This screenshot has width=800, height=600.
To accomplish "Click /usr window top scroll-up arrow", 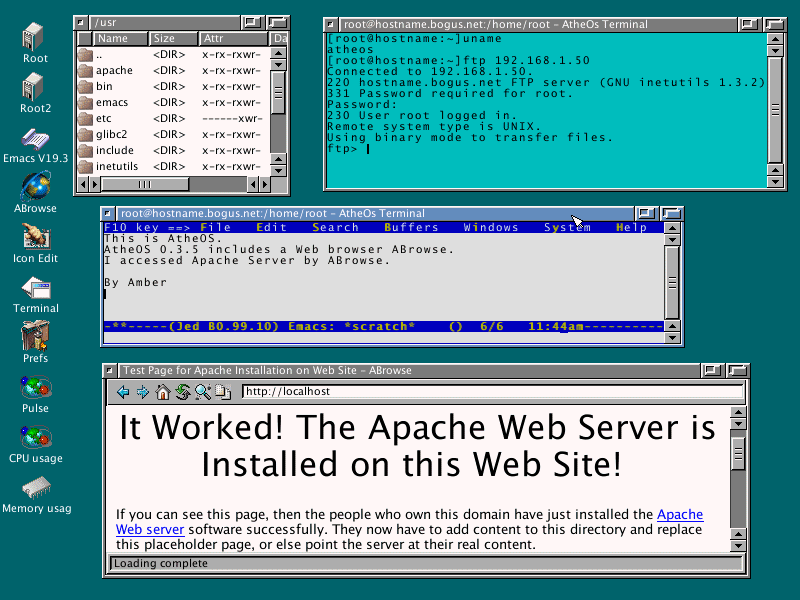I will (278, 53).
